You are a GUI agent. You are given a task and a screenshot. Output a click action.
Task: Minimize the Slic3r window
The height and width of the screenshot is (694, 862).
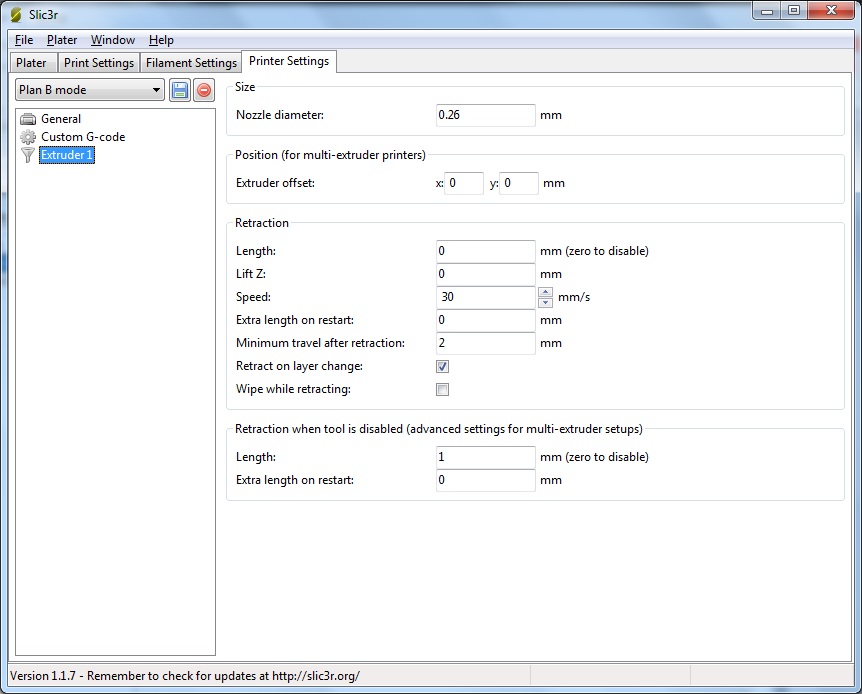click(x=767, y=10)
